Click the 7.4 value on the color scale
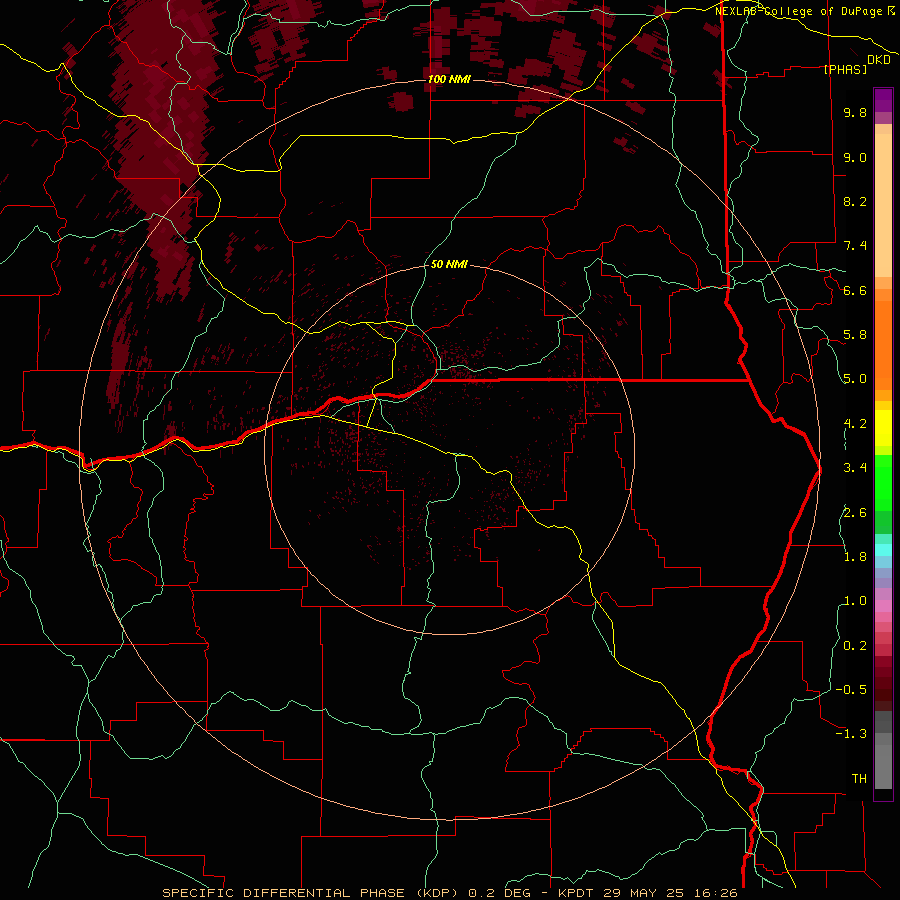The image size is (900, 900). 855,246
